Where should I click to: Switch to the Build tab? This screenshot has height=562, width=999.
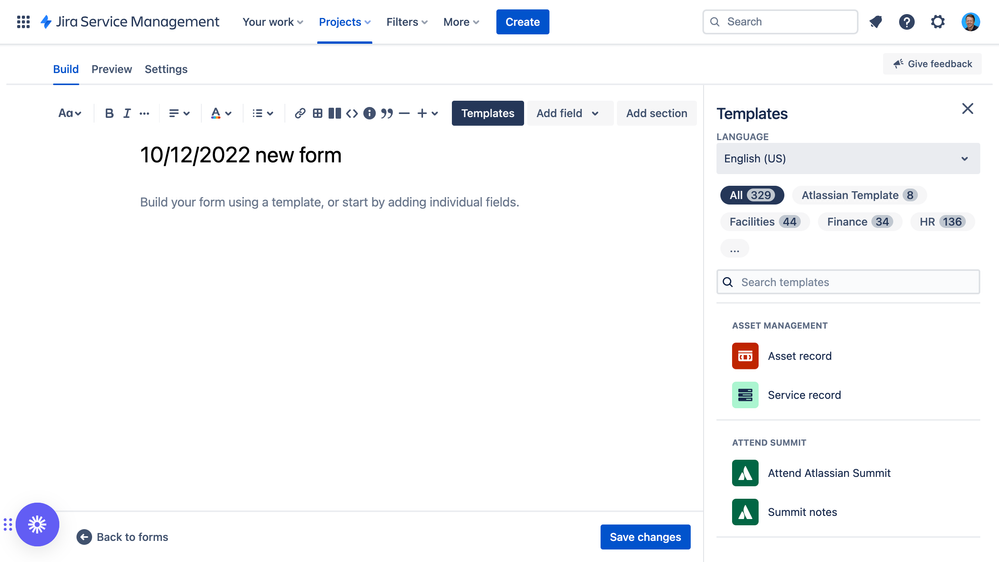tap(66, 69)
